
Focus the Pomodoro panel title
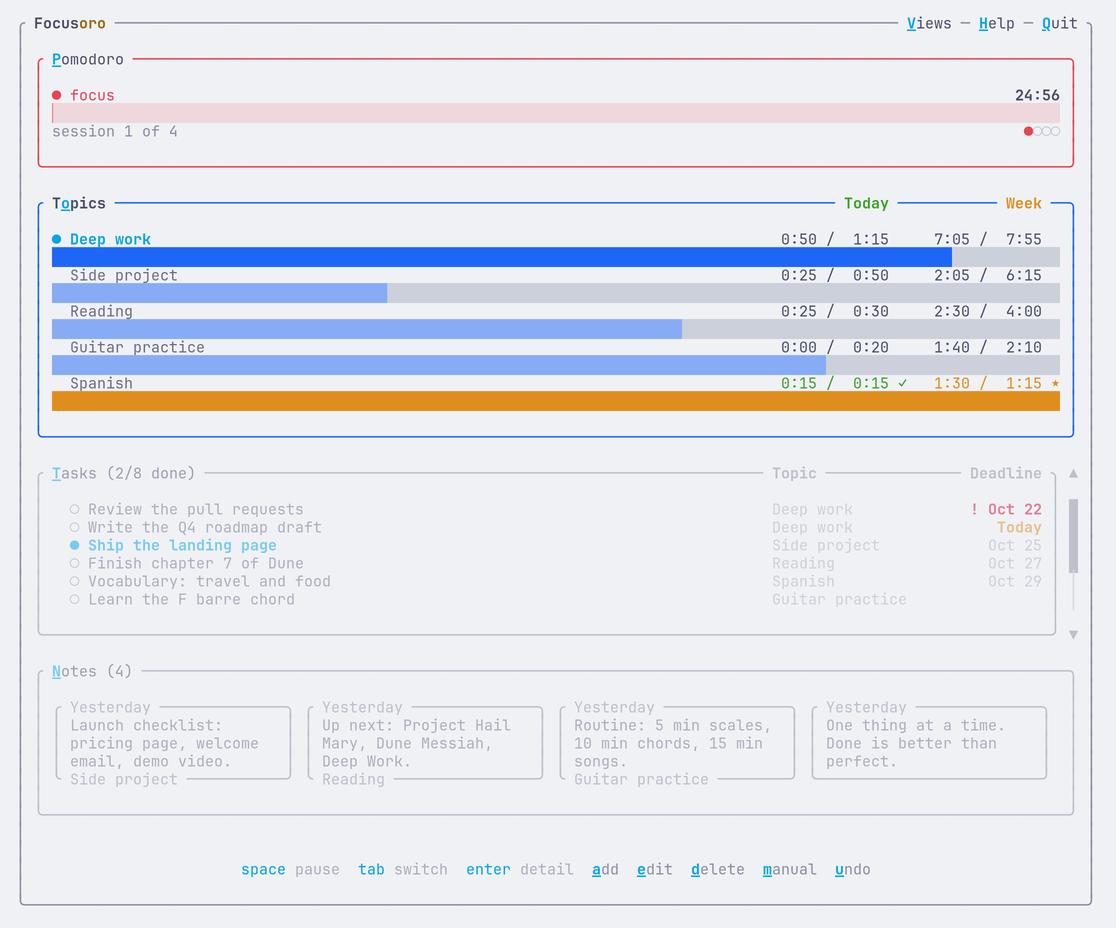coord(88,59)
